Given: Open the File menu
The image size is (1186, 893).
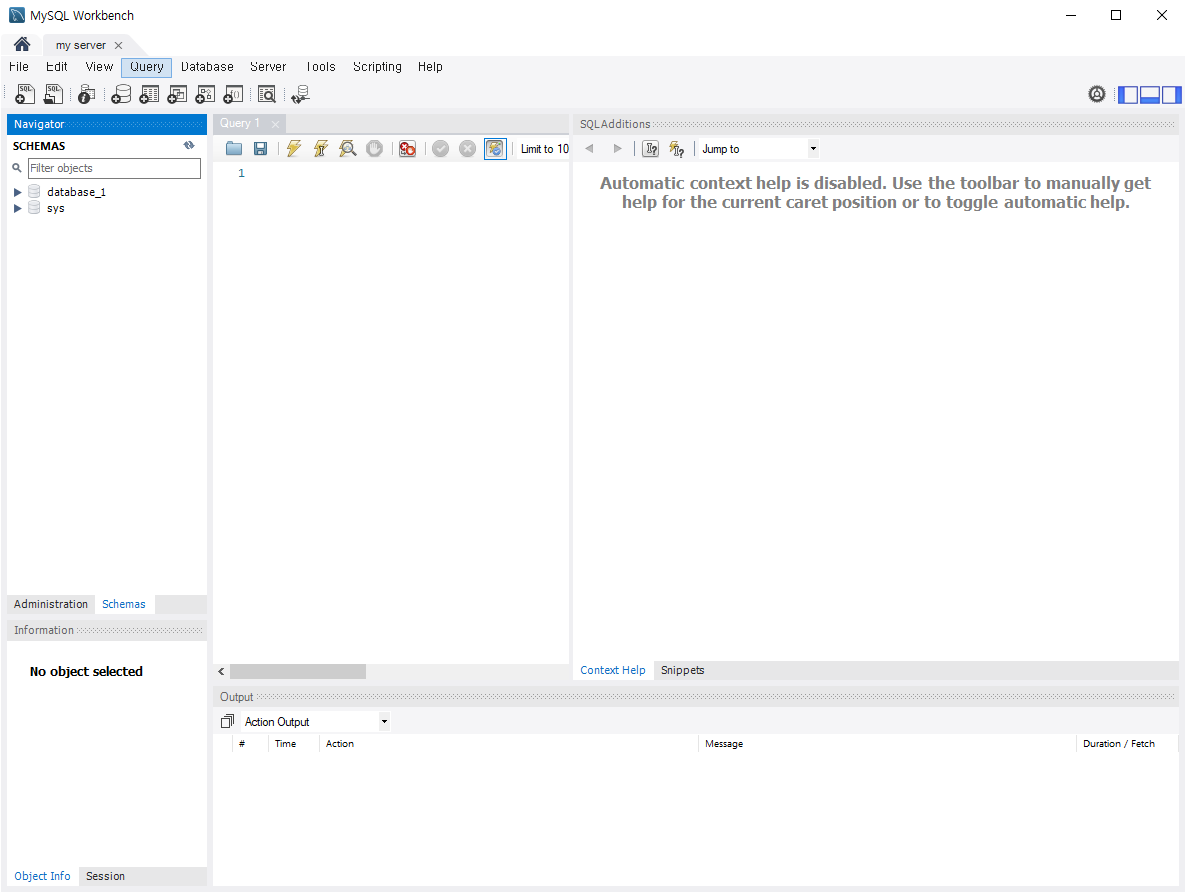Looking at the screenshot, I should (19, 67).
